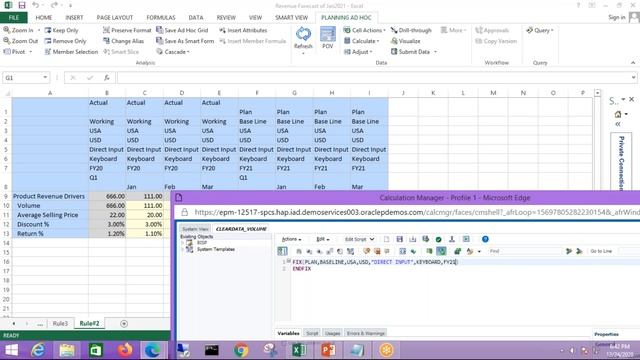Click the new document icon in Calculation Manager toolbar
The height and width of the screenshot is (360, 640).
387,239
